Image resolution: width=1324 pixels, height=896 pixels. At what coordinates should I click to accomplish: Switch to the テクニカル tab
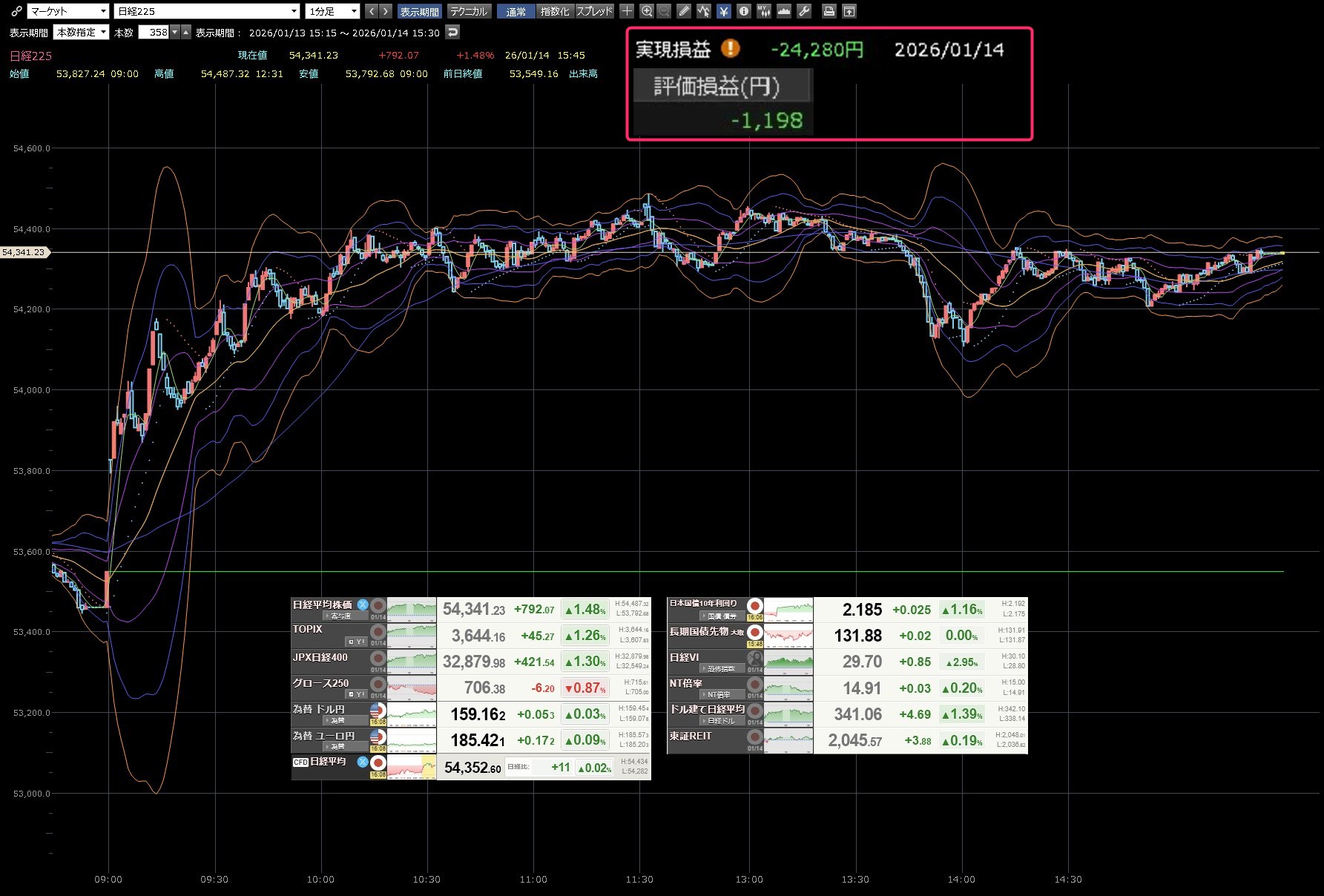[x=469, y=11]
